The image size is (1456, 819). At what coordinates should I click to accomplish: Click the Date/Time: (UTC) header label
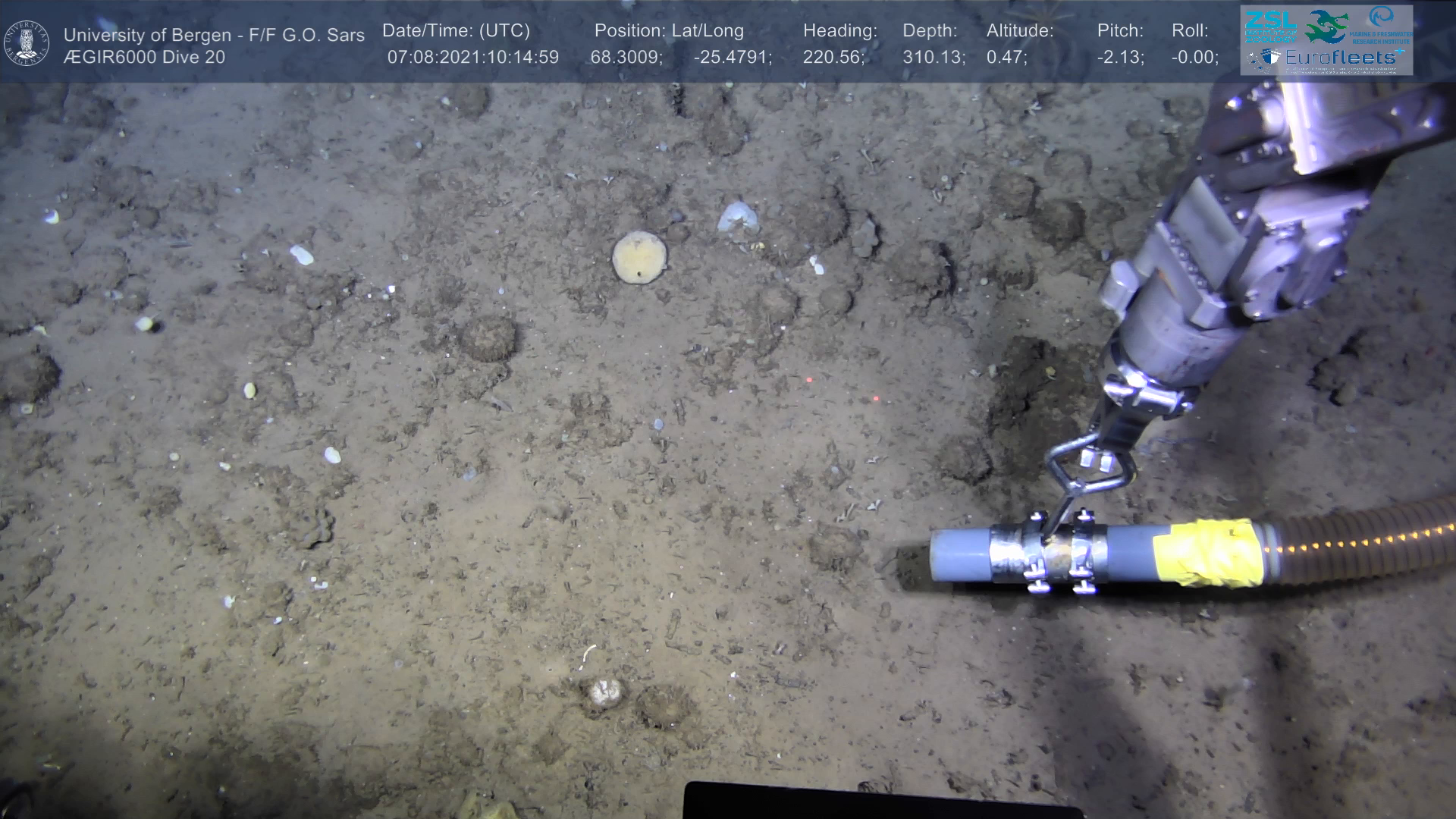tap(456, 31)
